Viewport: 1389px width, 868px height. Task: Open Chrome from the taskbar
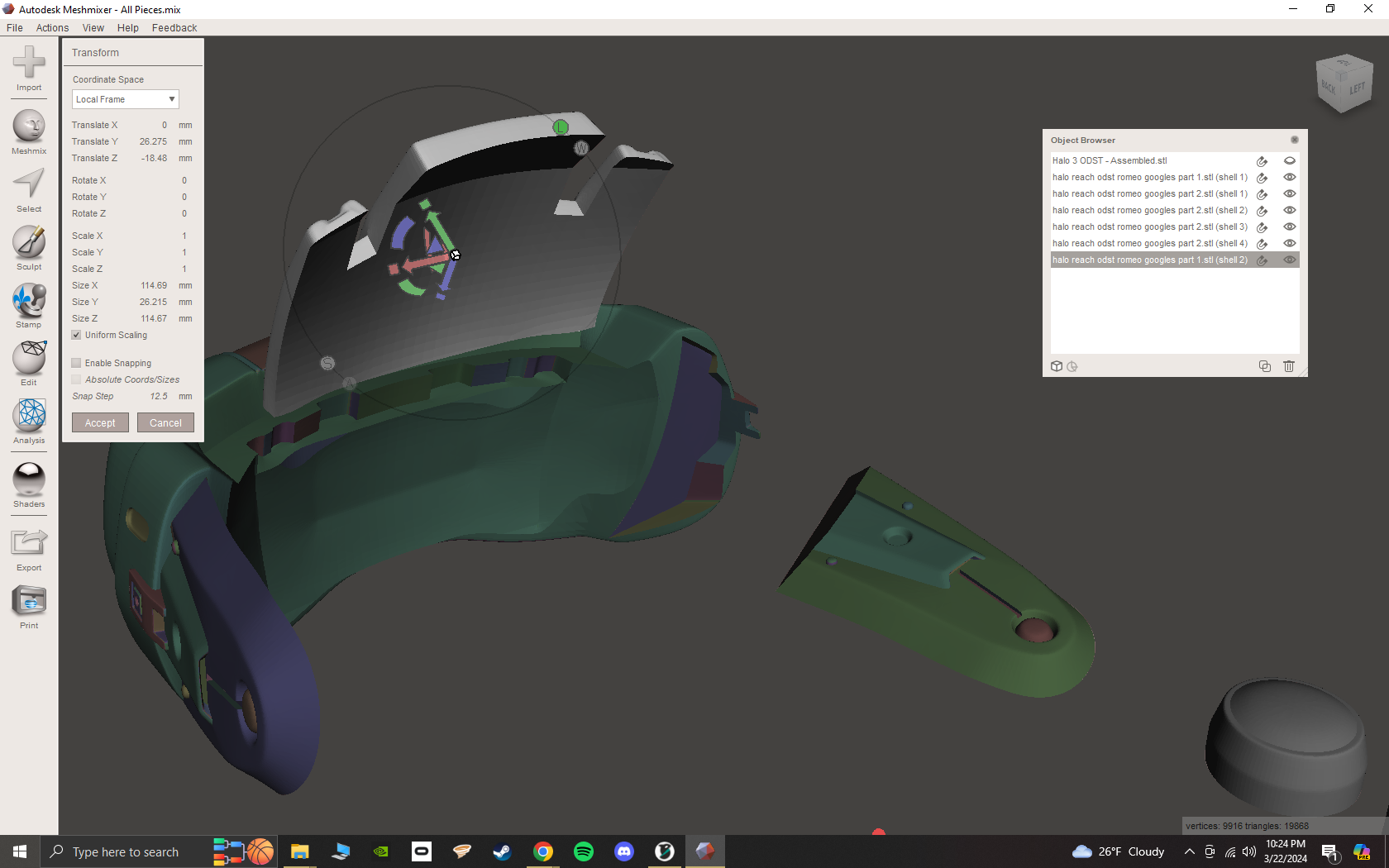[x=542, y=851]
